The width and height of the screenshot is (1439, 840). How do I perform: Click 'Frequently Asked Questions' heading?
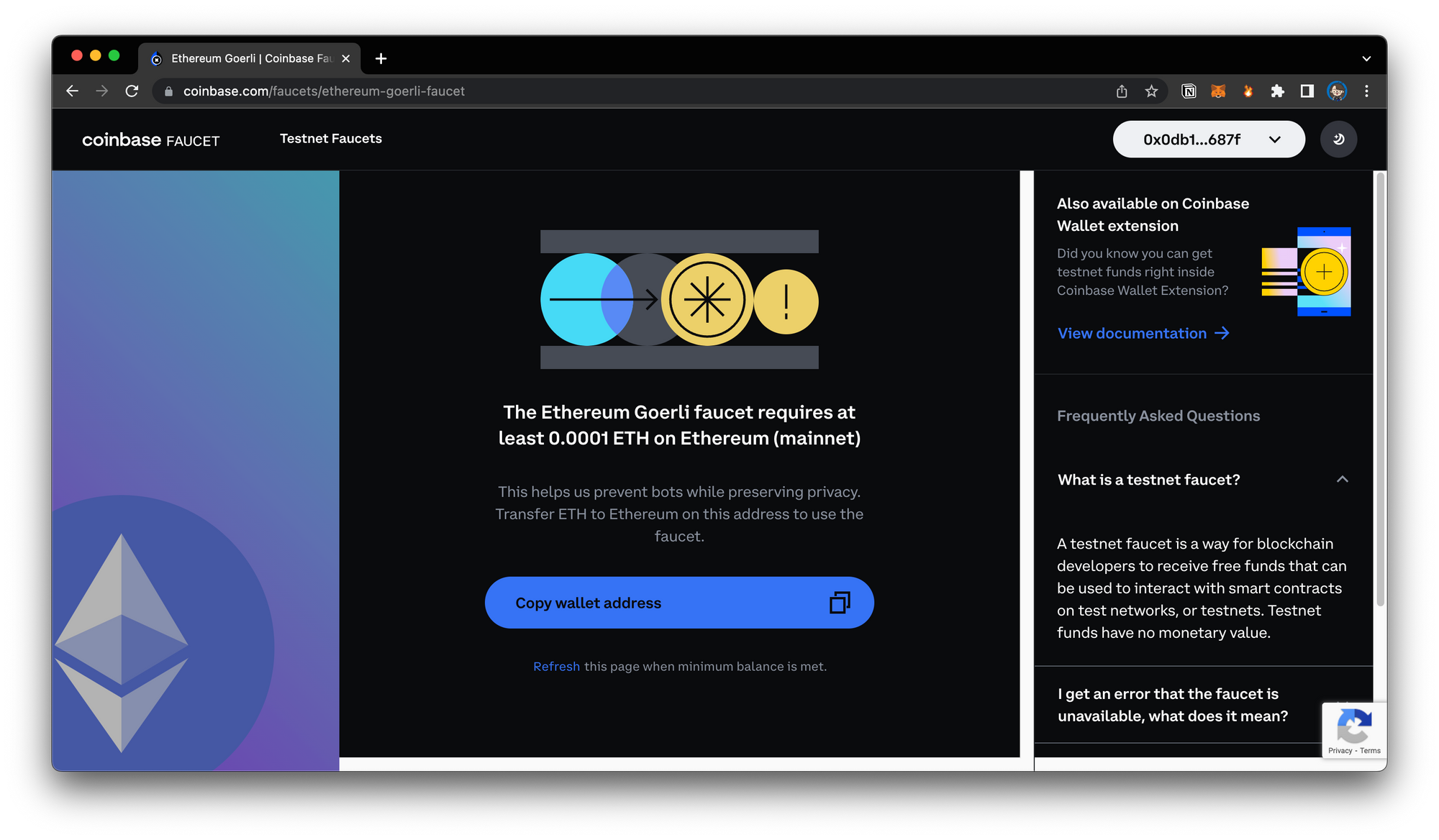(x=1158, y=416)
